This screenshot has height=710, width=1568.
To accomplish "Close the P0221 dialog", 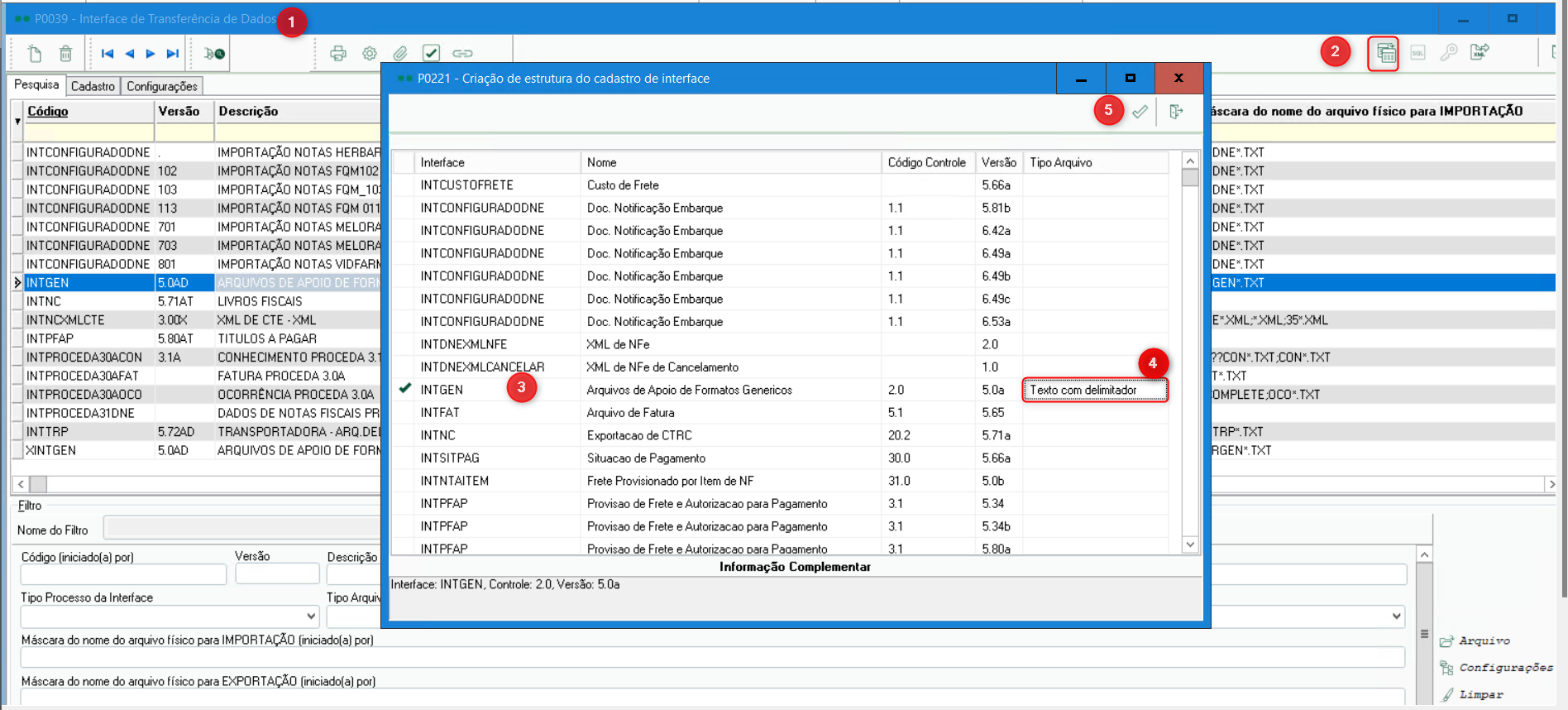I will coord(1178,79).
